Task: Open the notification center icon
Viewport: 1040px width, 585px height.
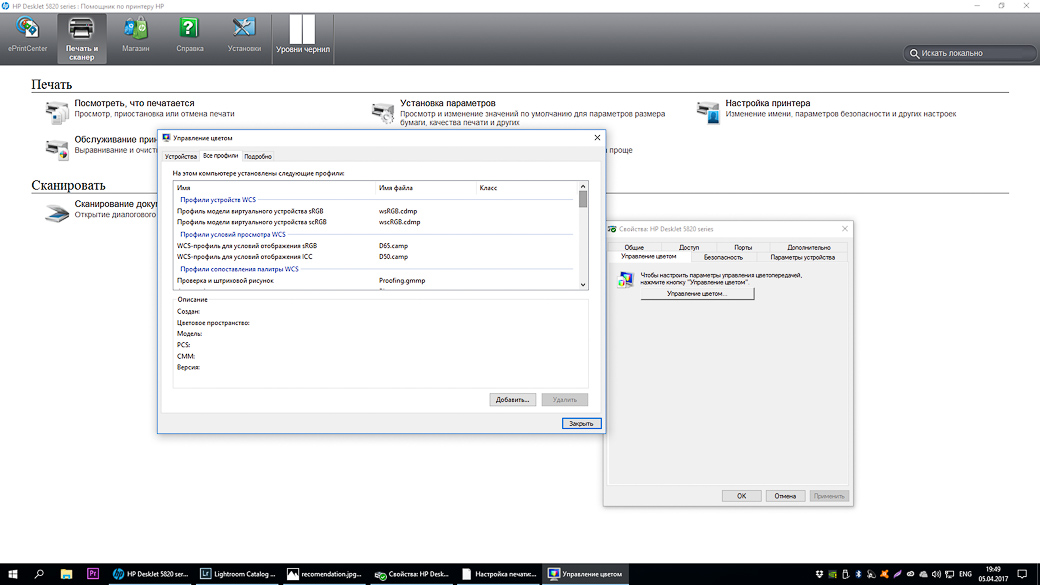Action: [1022, 574]
